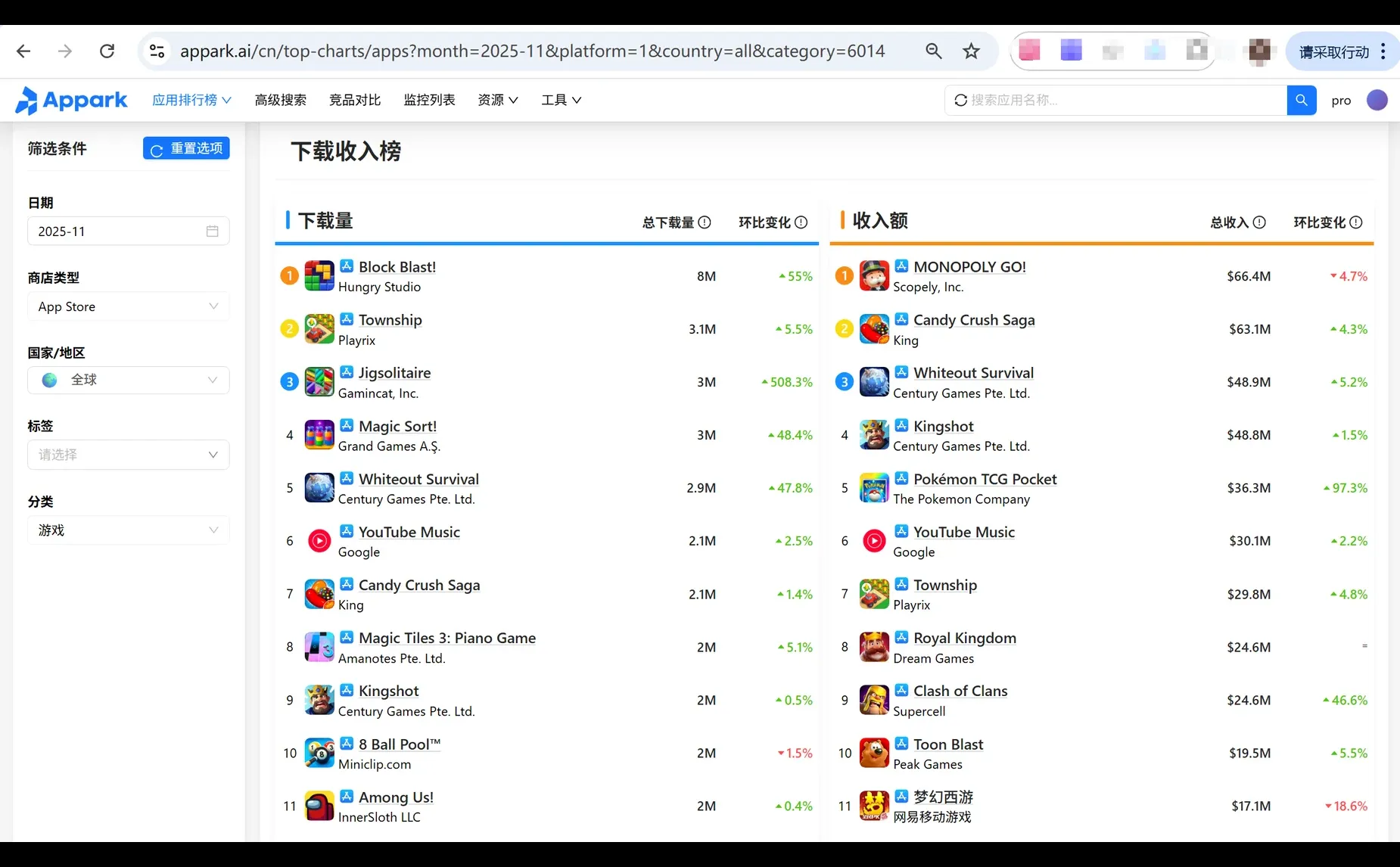Click developer name Hungry Studio
Screen dimensions: 1400x867
coord(379,287)
